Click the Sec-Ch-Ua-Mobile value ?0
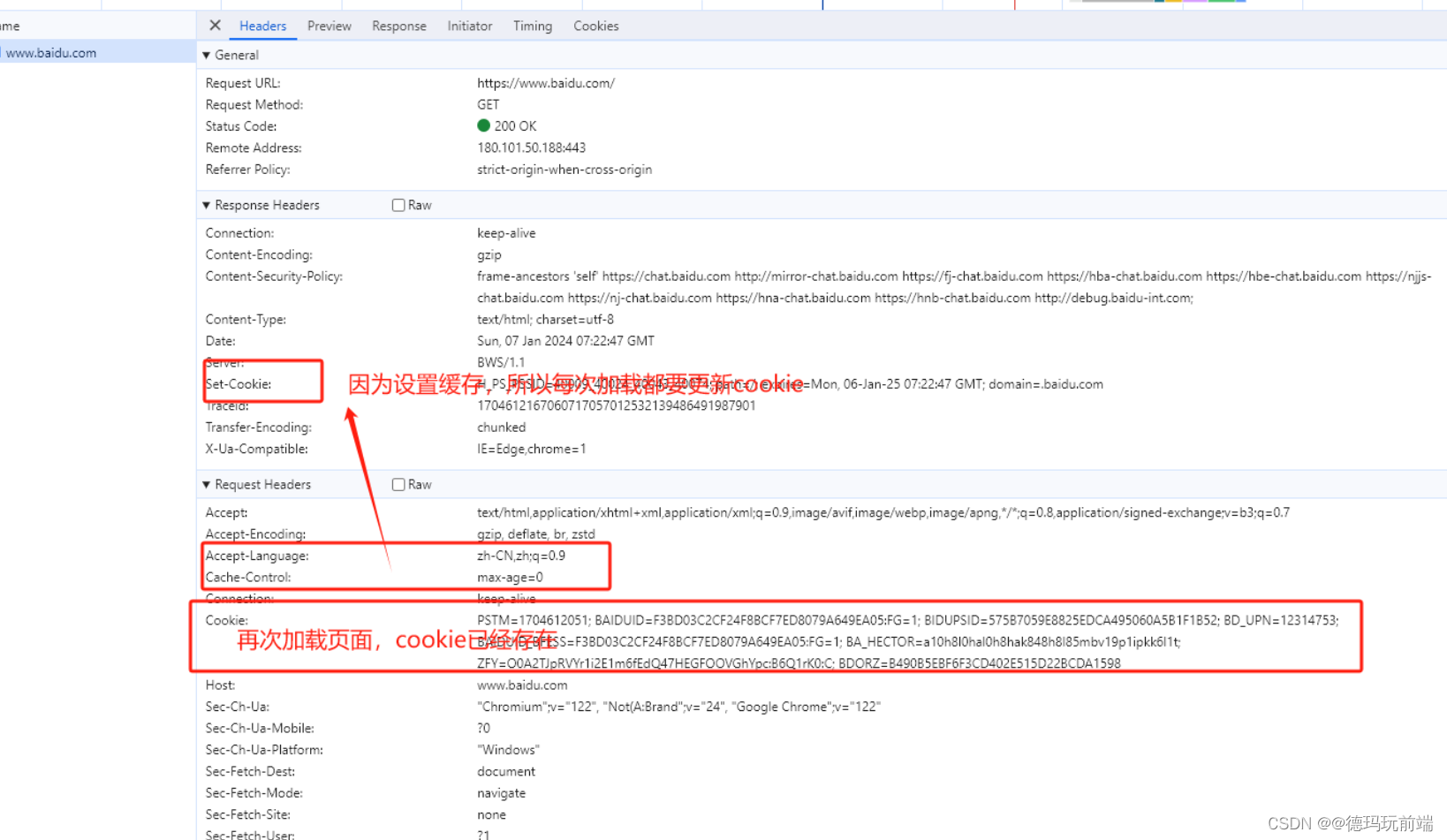Image resolution: width=1447 pixels, height=840 pixels. point(484,729)
